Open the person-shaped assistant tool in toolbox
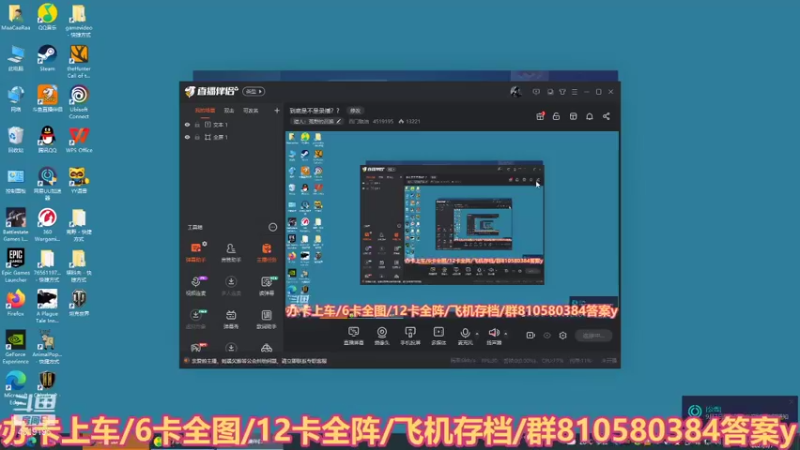800x450 pixels. 231,253
